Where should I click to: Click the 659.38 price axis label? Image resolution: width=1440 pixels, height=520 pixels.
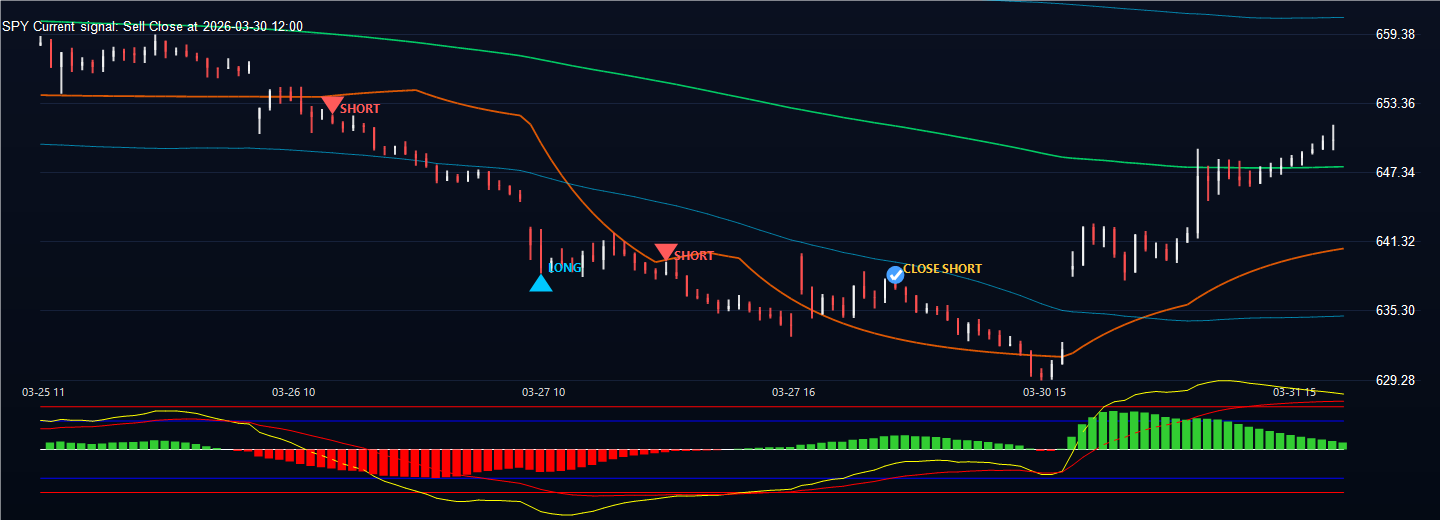click(x=1395, y=34)
